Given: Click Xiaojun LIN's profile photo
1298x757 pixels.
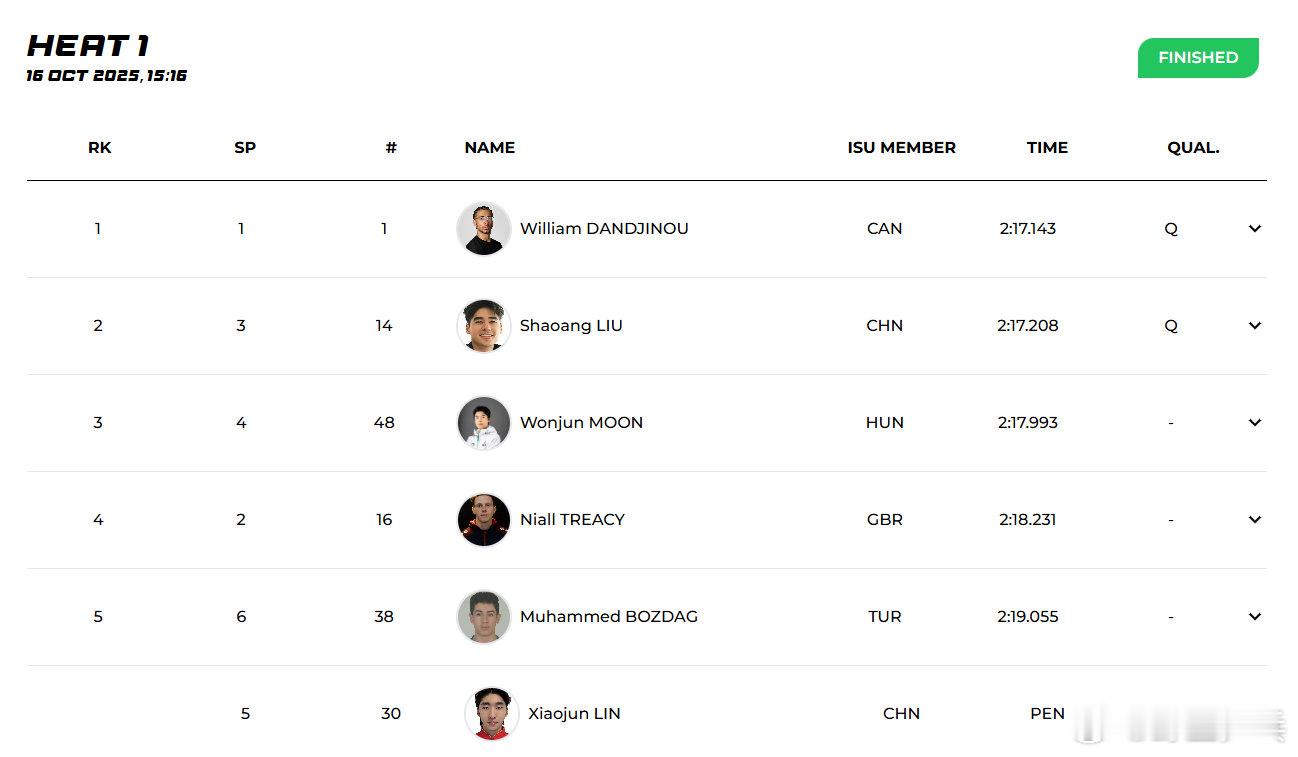Looking at the screenshot, I should pos(492,714).
